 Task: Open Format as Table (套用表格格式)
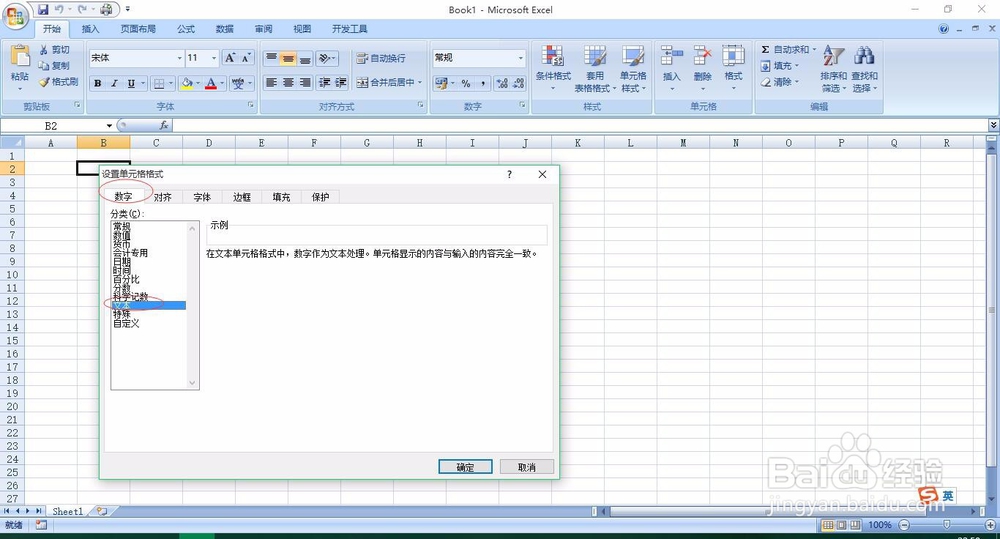[x=595, y=68]
